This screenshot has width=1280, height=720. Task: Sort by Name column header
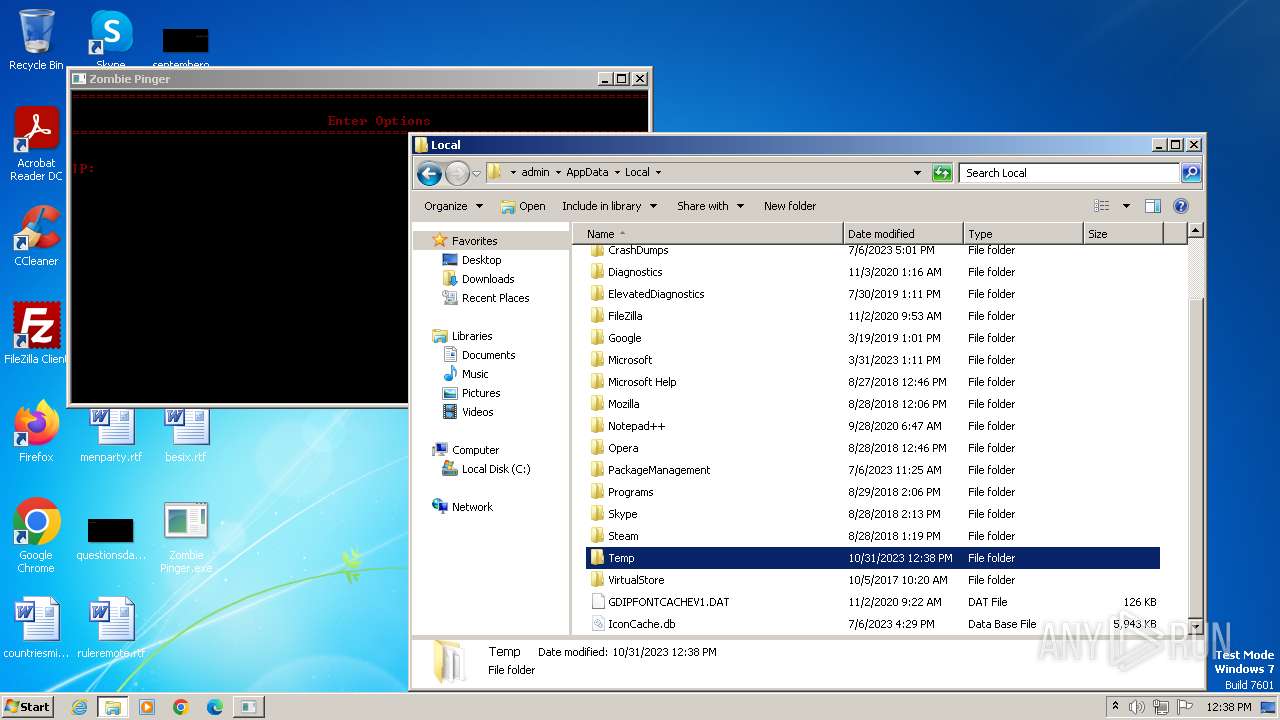coord(708,233)
